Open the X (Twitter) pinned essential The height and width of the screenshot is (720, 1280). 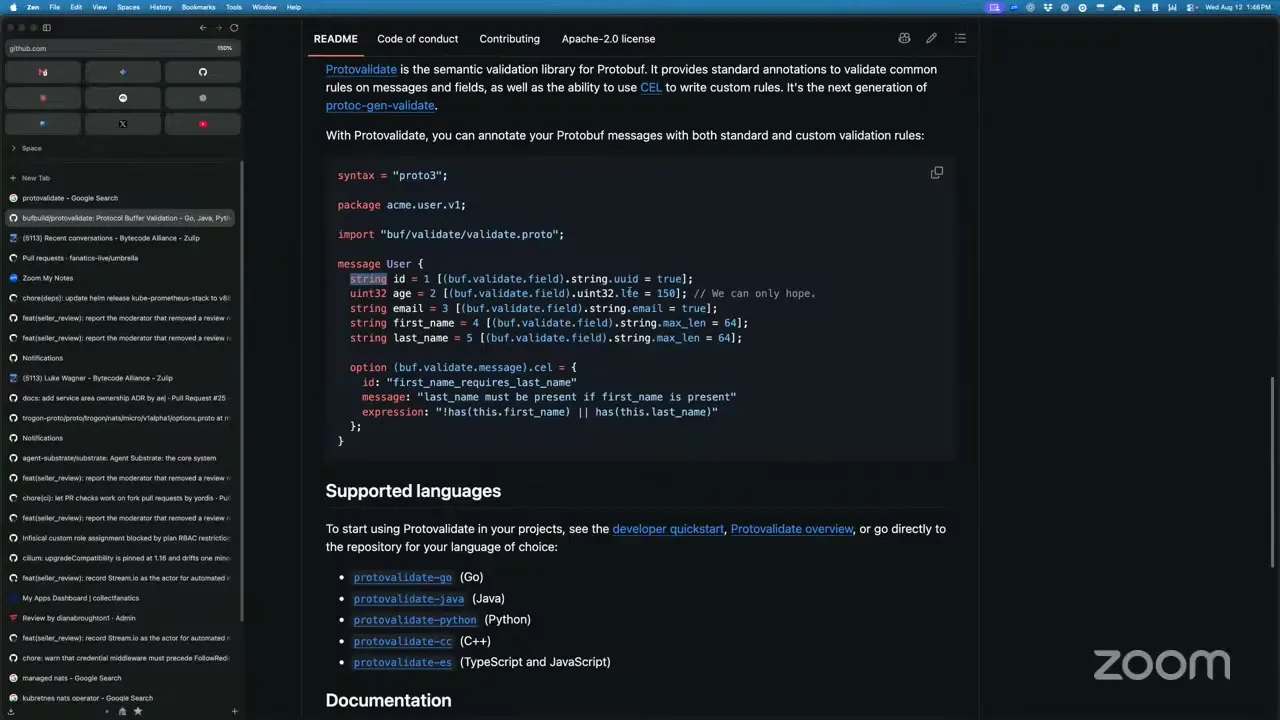click(x=123, y=124)
